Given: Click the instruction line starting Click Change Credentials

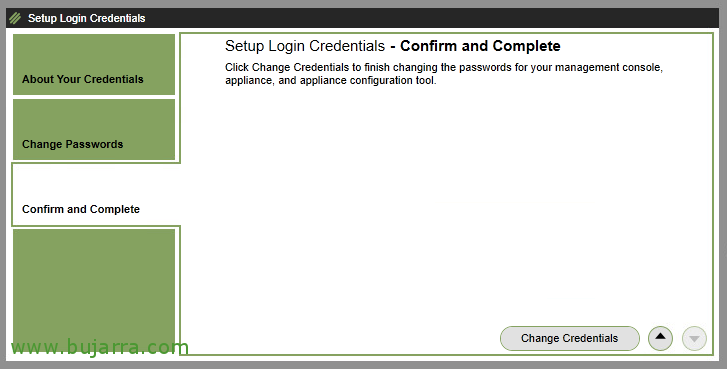Looking at the screenshot, I should tap(444, 67).
